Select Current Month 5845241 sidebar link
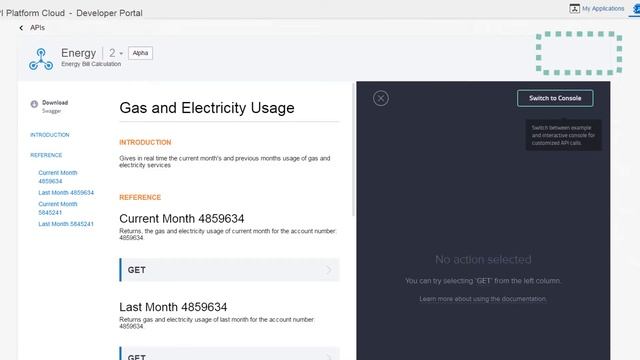The width and height of the screenshot is (640, 360). [58, 208]
